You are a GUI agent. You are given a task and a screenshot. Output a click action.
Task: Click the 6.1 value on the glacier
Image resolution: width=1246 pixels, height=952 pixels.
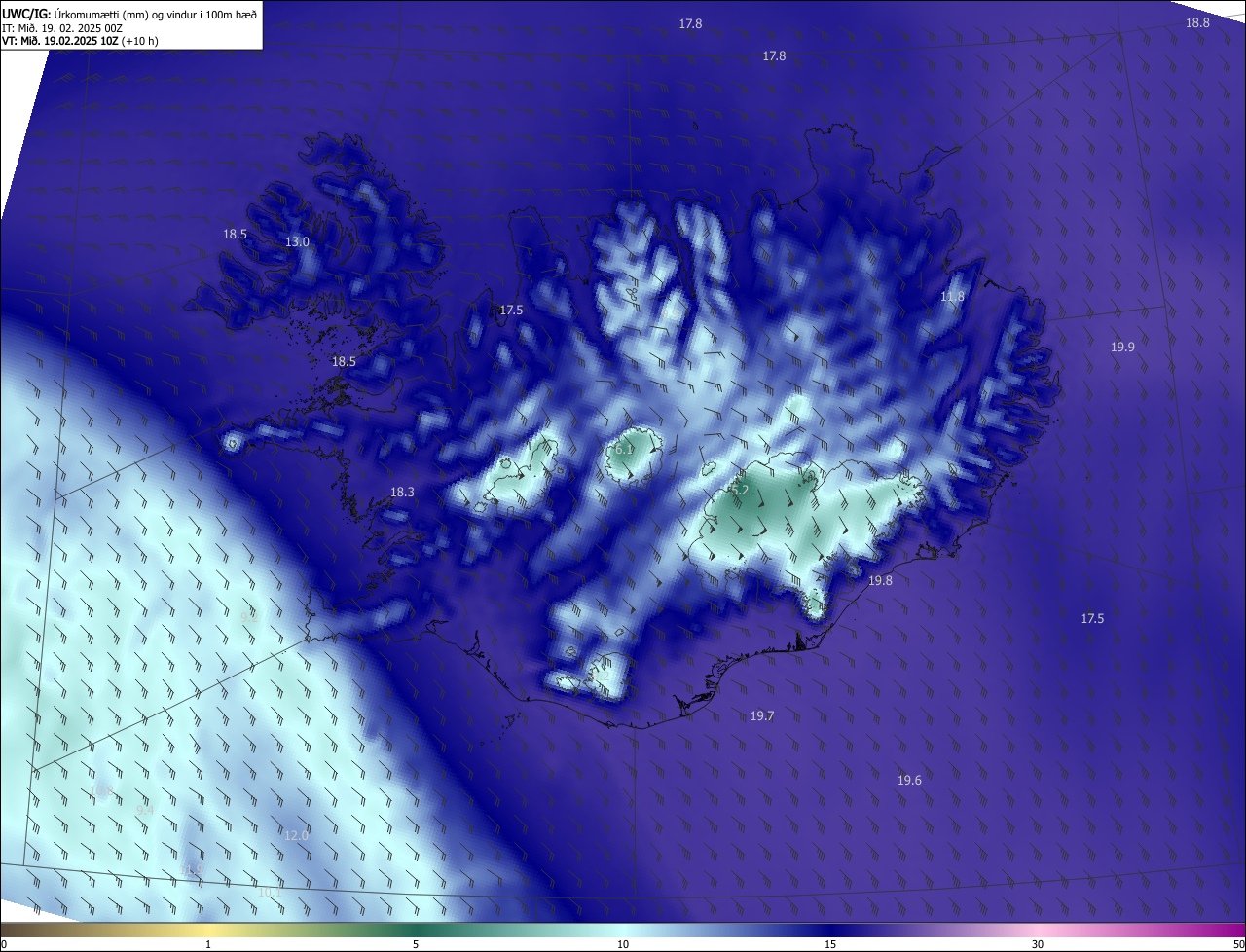624,450
